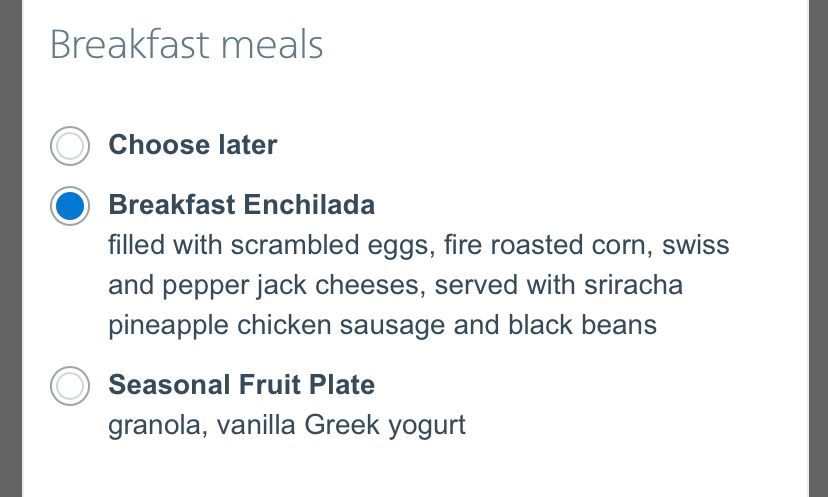Click the "filled with scrambled eggs" description line
Viewport: 828px width, 497px height.
pos(418,245)
